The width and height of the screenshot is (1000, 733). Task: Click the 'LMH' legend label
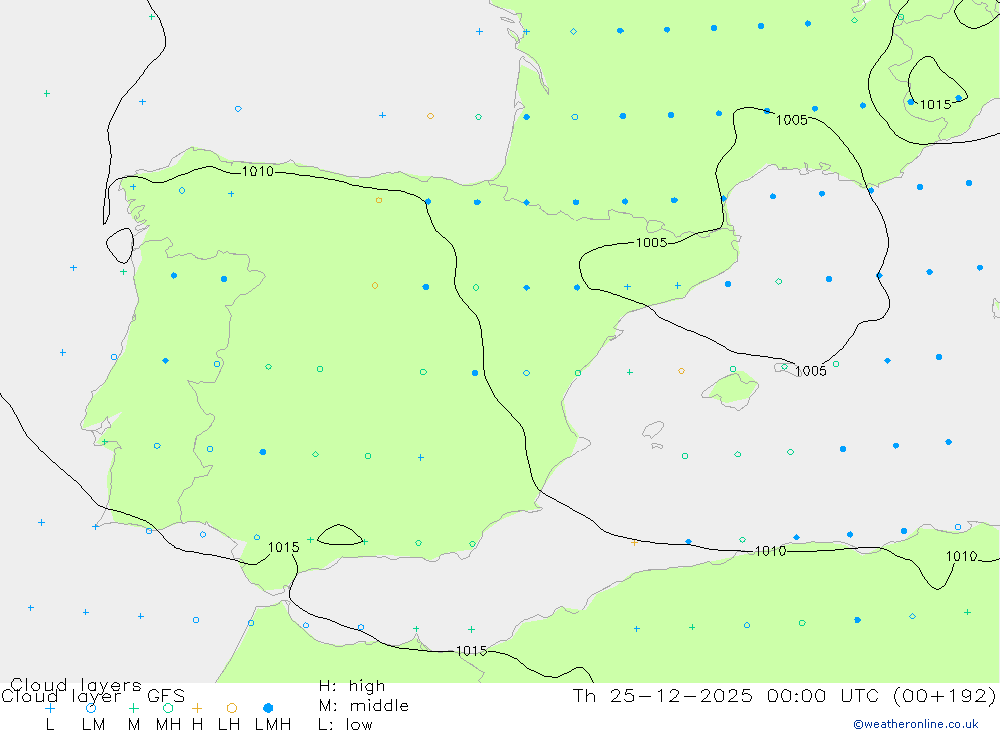point(273,725)
